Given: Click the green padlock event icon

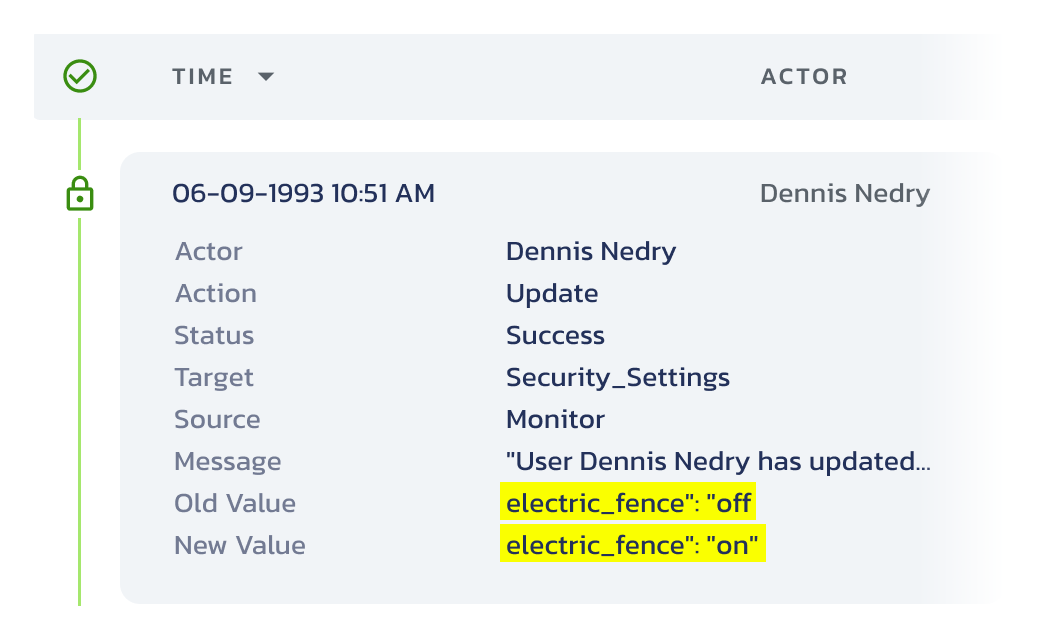Looking at the screenshot, I should point(80,194).
